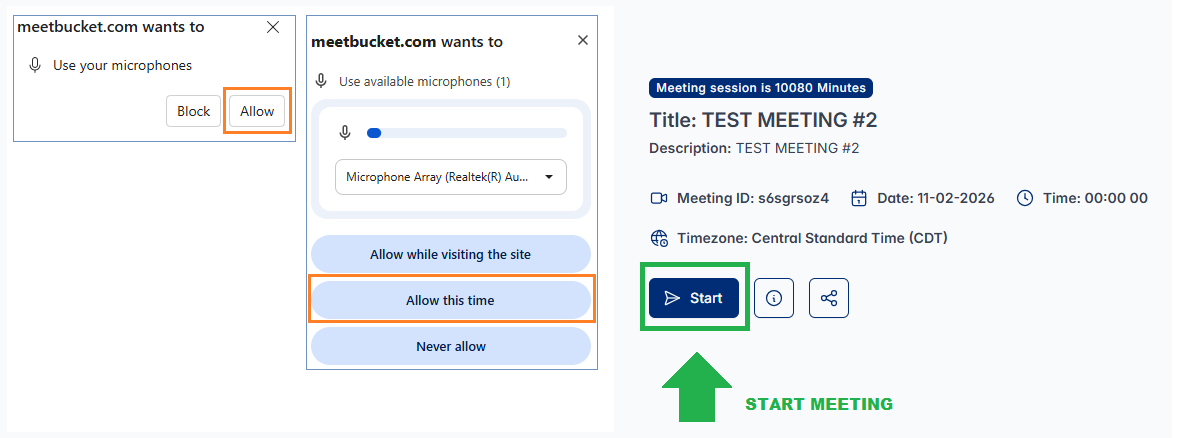Choose Allow while visiting the site
This screenshot has height=438, width=1177.
pos(450,254)
